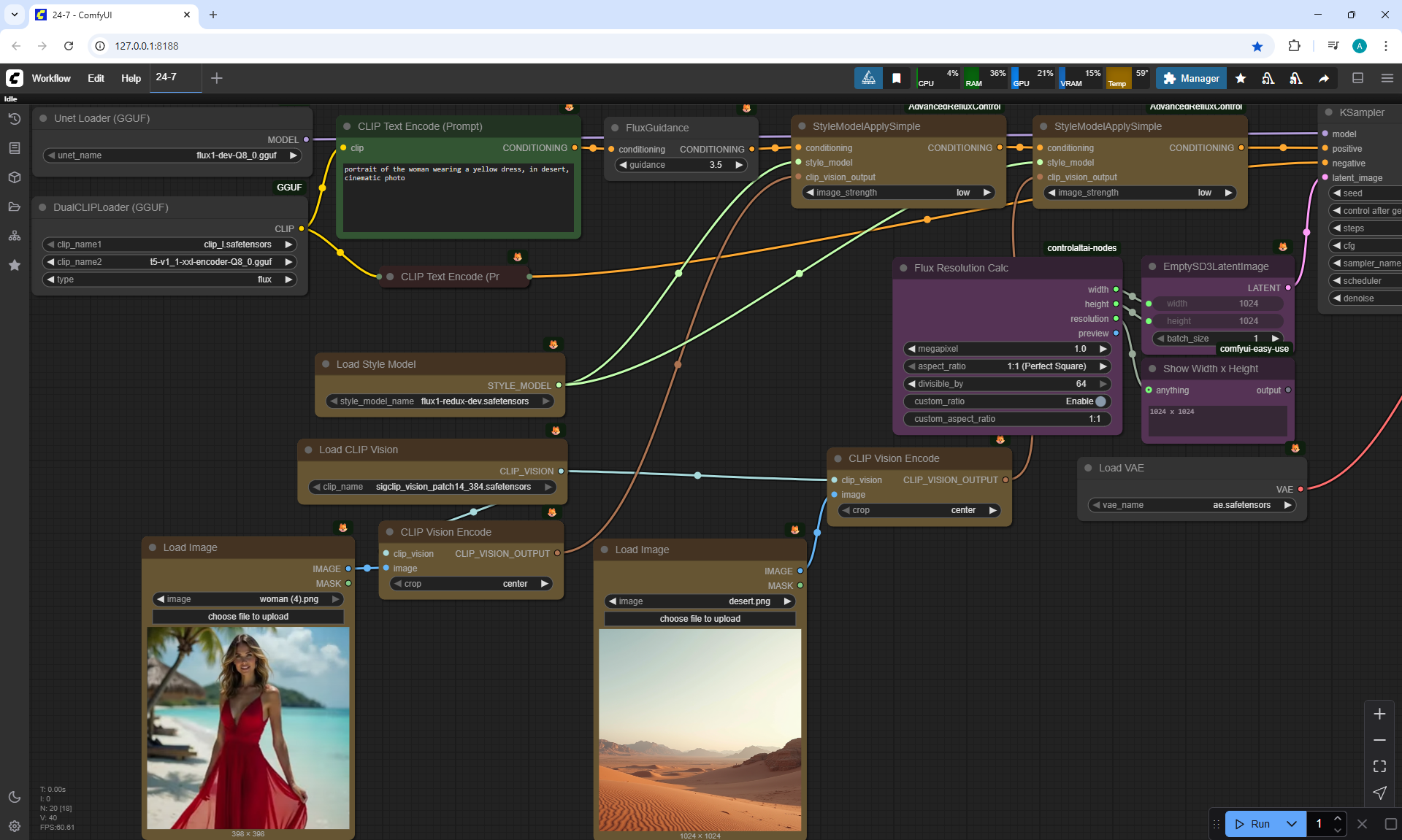This screenshot has width=1402, height=840.
Task: Toggle collapse dot on KSampler node
Action: tap(1330, 112)
